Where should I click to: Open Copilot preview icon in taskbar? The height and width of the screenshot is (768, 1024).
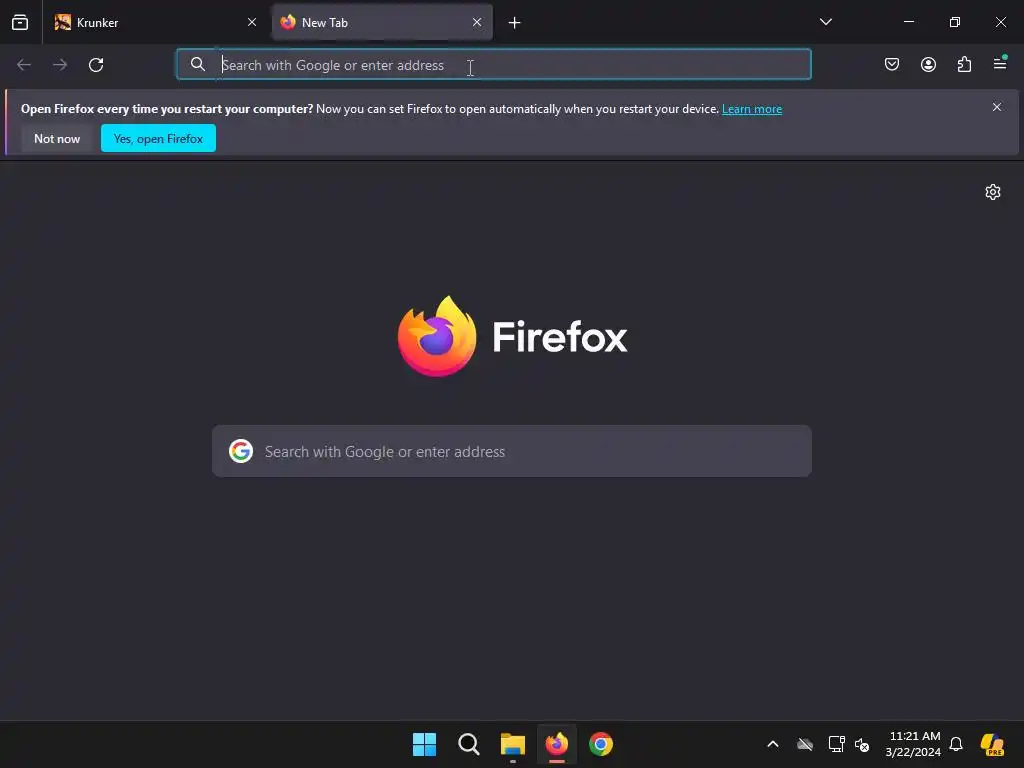993,744
